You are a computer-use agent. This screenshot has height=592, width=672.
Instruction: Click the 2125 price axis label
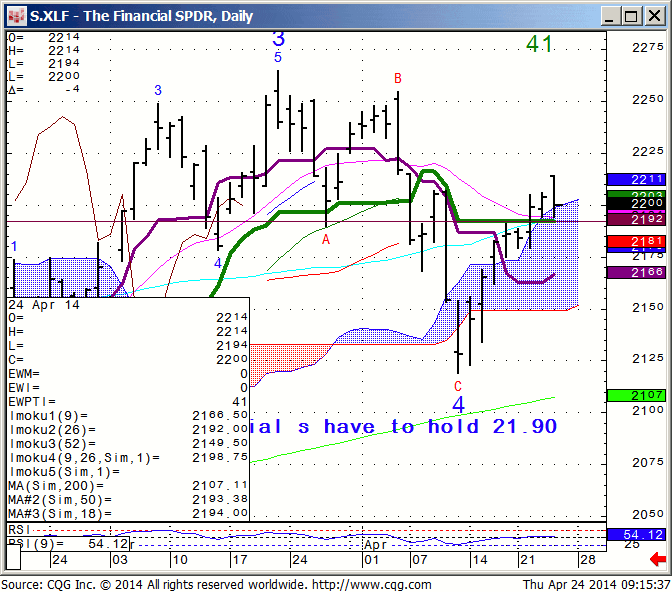(x=648, y=359)
